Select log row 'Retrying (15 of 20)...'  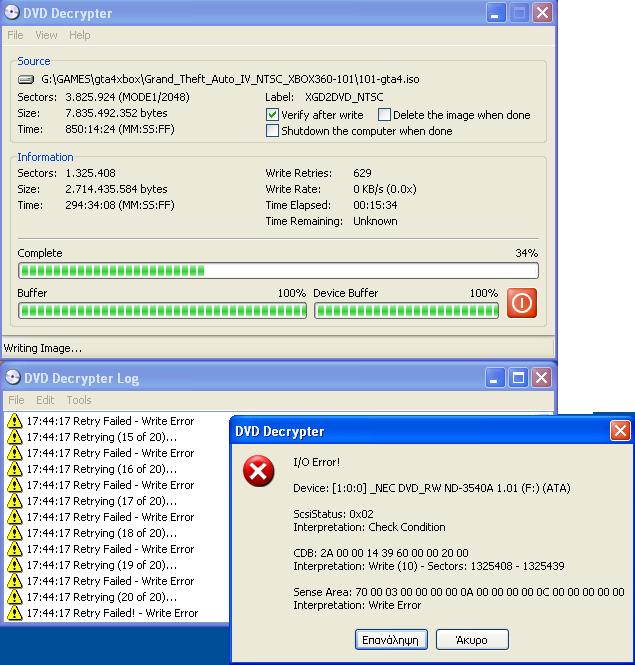tap(101, 437)
